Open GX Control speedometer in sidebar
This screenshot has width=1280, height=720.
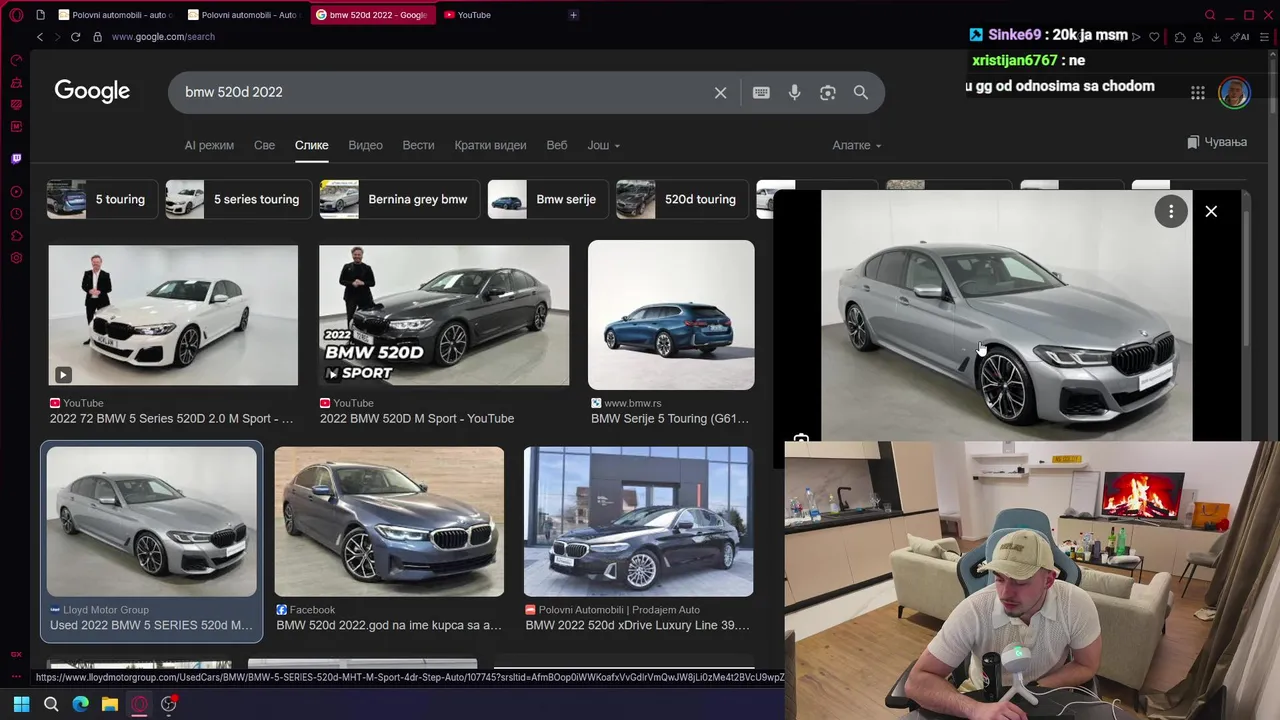(16, 60)
